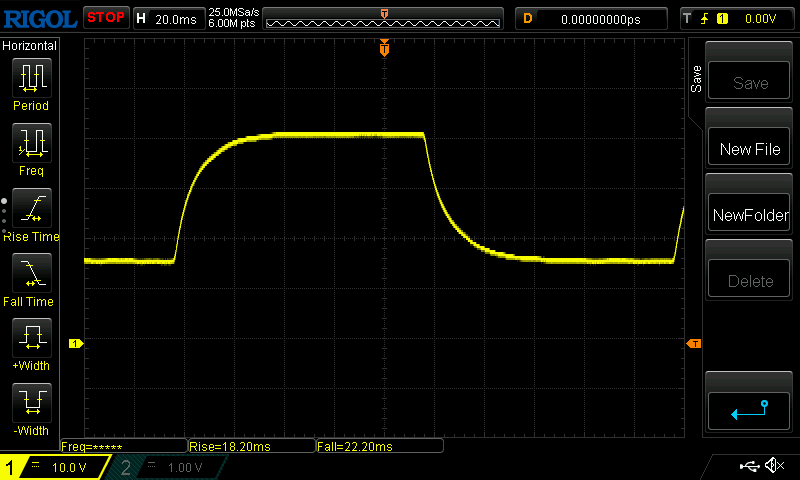Select channel 1 tab showing 10.0 V
Viewport: 800px width, 480px height.
(54, 467)
